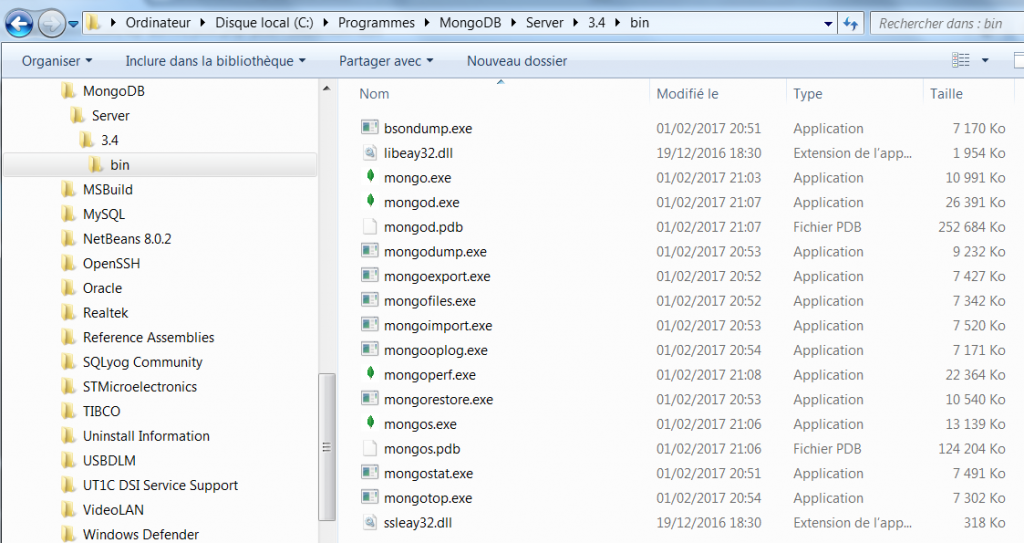Click the change view icon

[961, 60]
